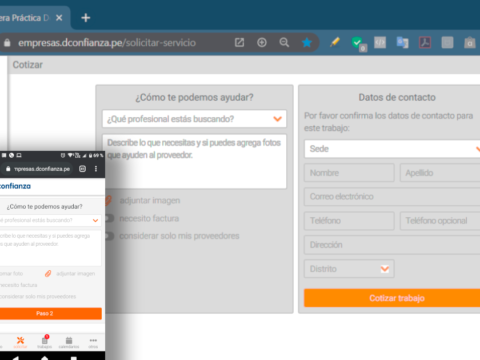Click the mobile description text area
The width and height of the screenshot is (480, 360).
click(51, 248)
